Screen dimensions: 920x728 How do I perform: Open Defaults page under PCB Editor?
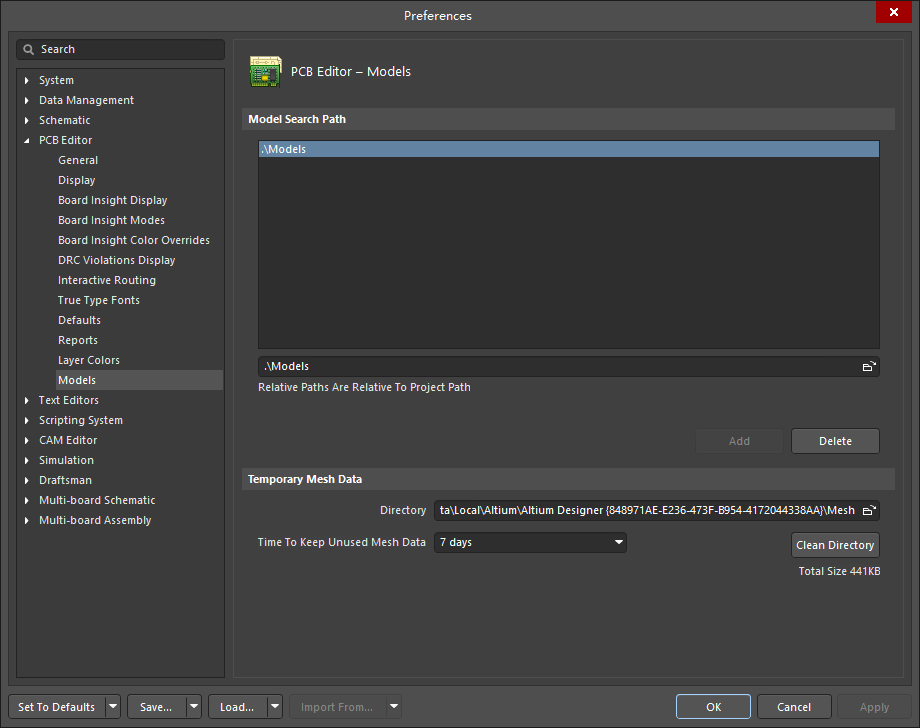[79, 320]
